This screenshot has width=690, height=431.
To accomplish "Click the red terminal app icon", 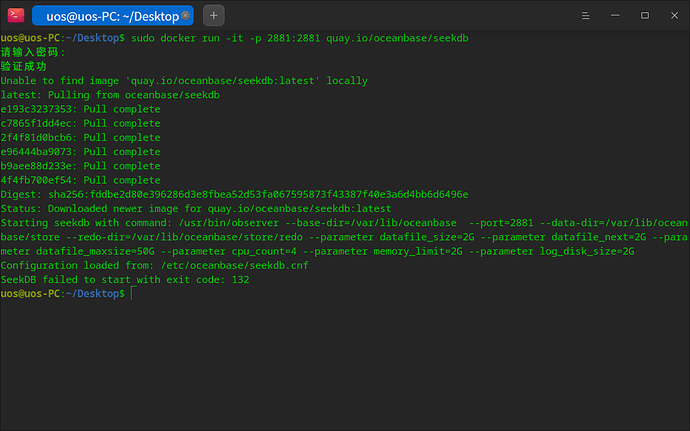I will click(15, 15).
